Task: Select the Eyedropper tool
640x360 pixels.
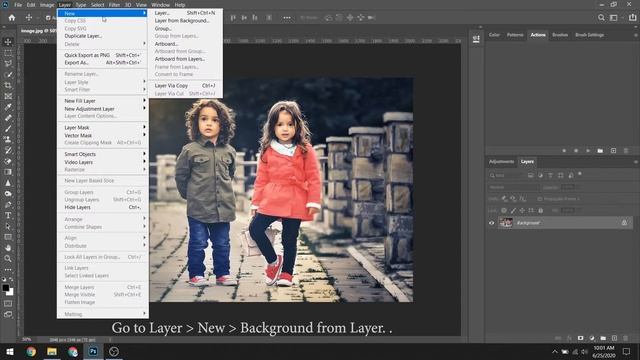Action: tap(8, 107)
